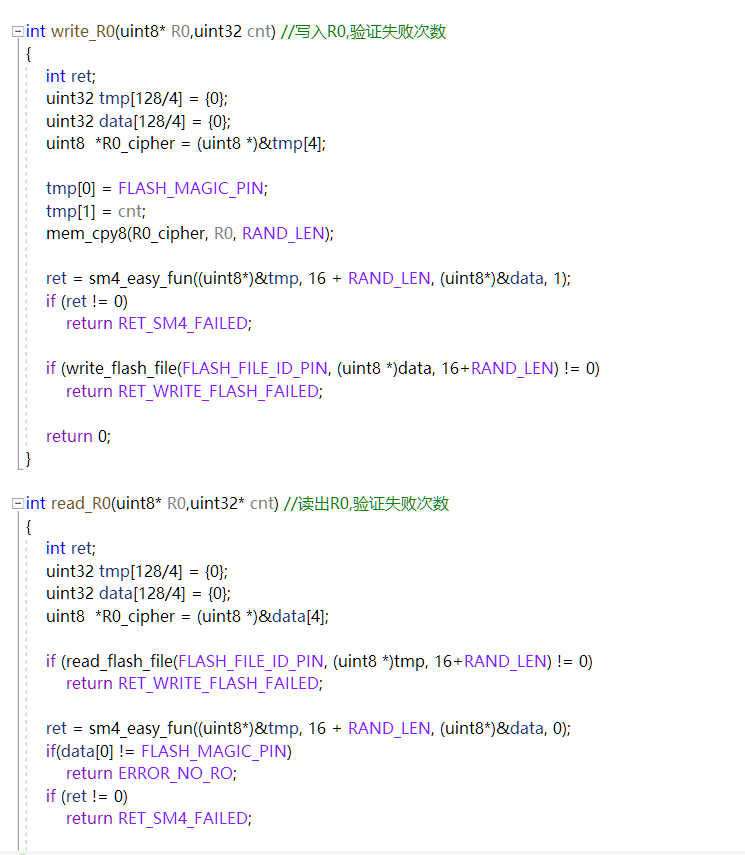745x855 pixels.
Task: Click 'if(data[0] != FLASH_MAGIC_PIN)' line
Action: (169, 751)
